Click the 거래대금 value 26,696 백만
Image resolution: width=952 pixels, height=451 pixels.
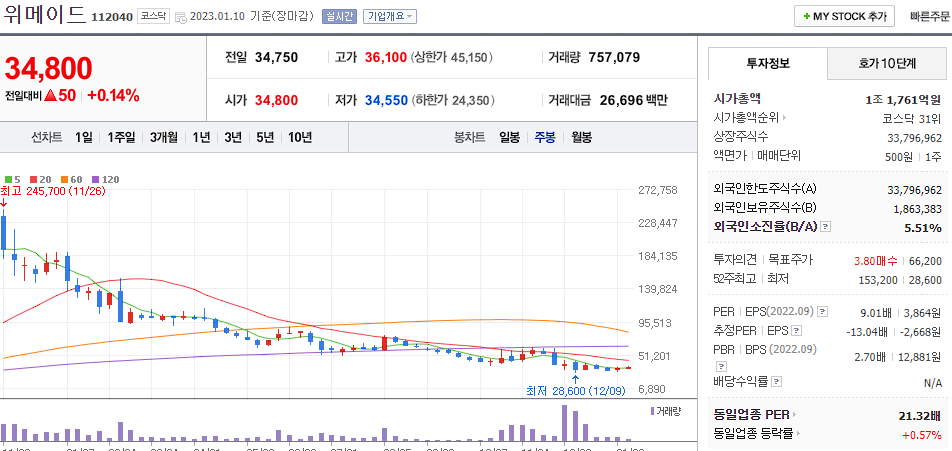(633, 100)
